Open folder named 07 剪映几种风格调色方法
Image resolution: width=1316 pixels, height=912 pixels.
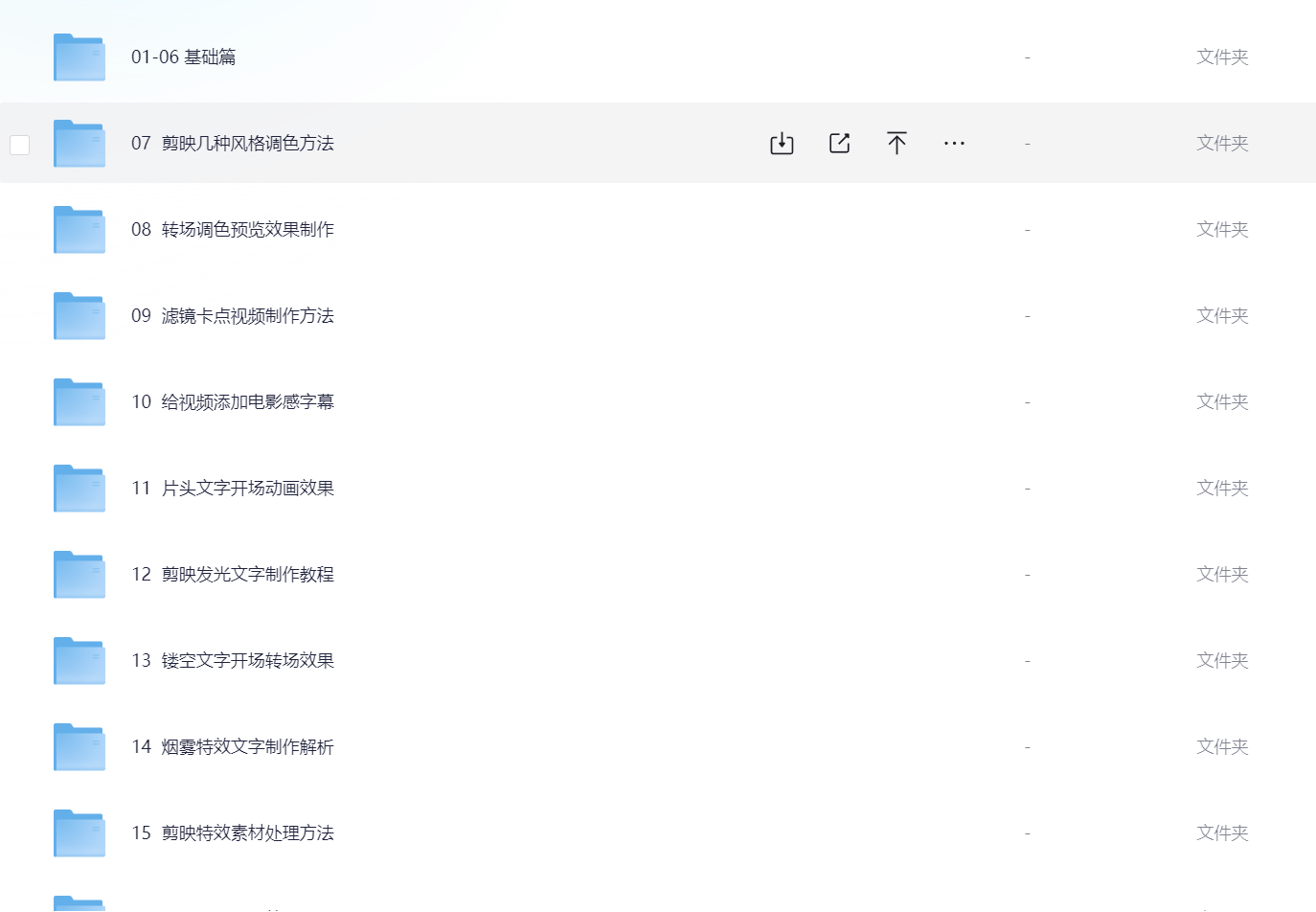click(233, 144)
